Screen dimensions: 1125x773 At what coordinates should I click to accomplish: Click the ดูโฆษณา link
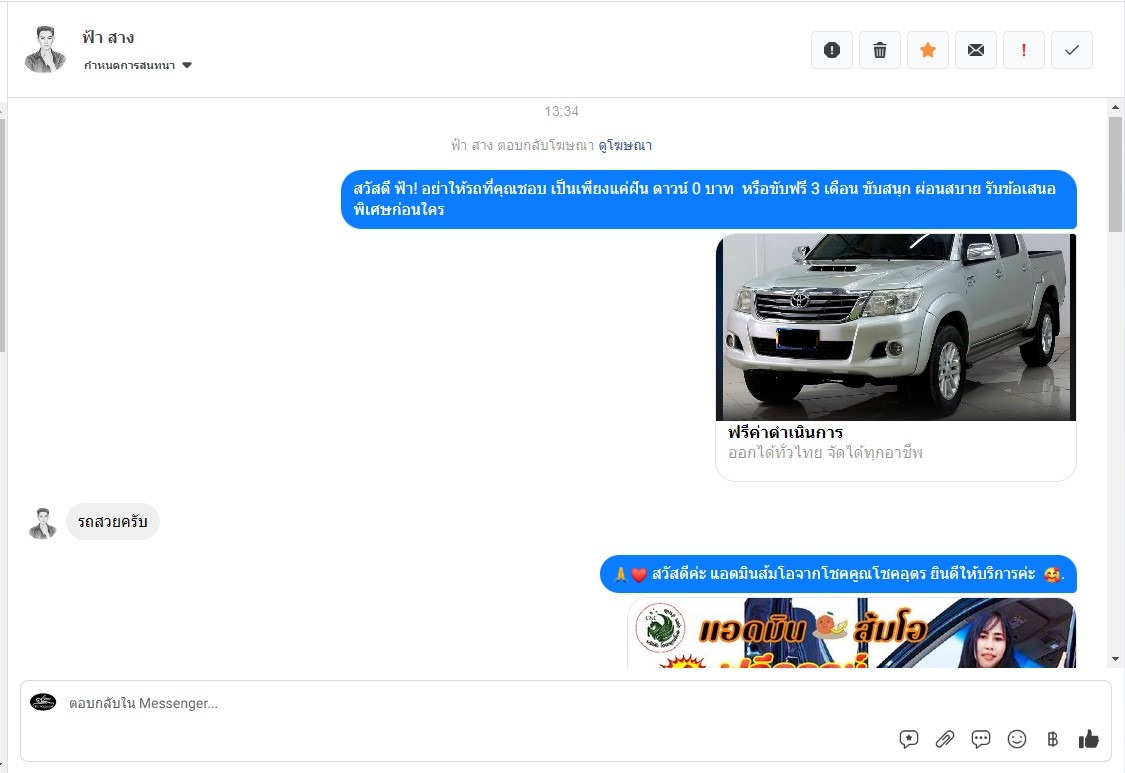pos(625,146)
